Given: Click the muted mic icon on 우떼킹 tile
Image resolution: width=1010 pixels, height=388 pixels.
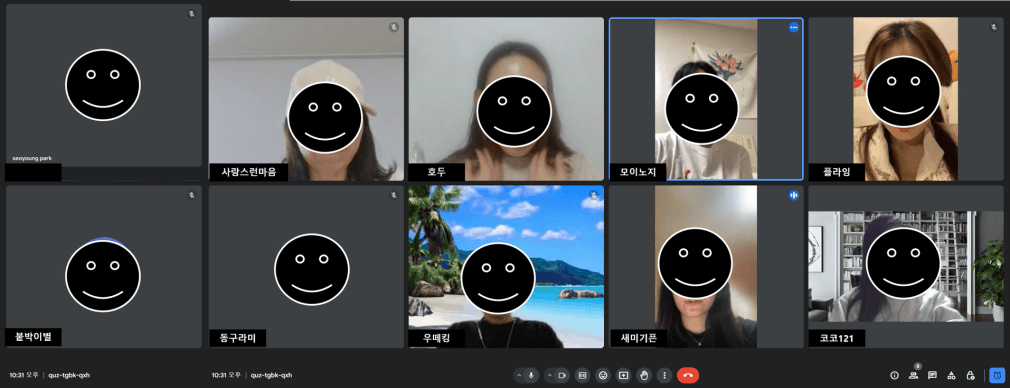Looking at the screenshot, I should click(x=594, y=195).
